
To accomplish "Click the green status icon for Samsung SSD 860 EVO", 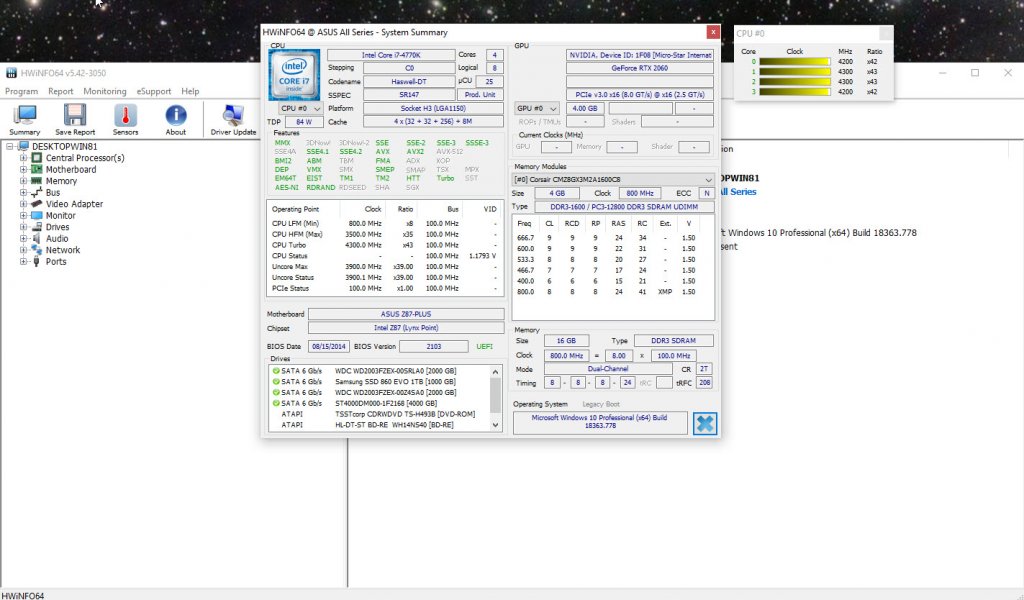I will click(x=276, y=381).
